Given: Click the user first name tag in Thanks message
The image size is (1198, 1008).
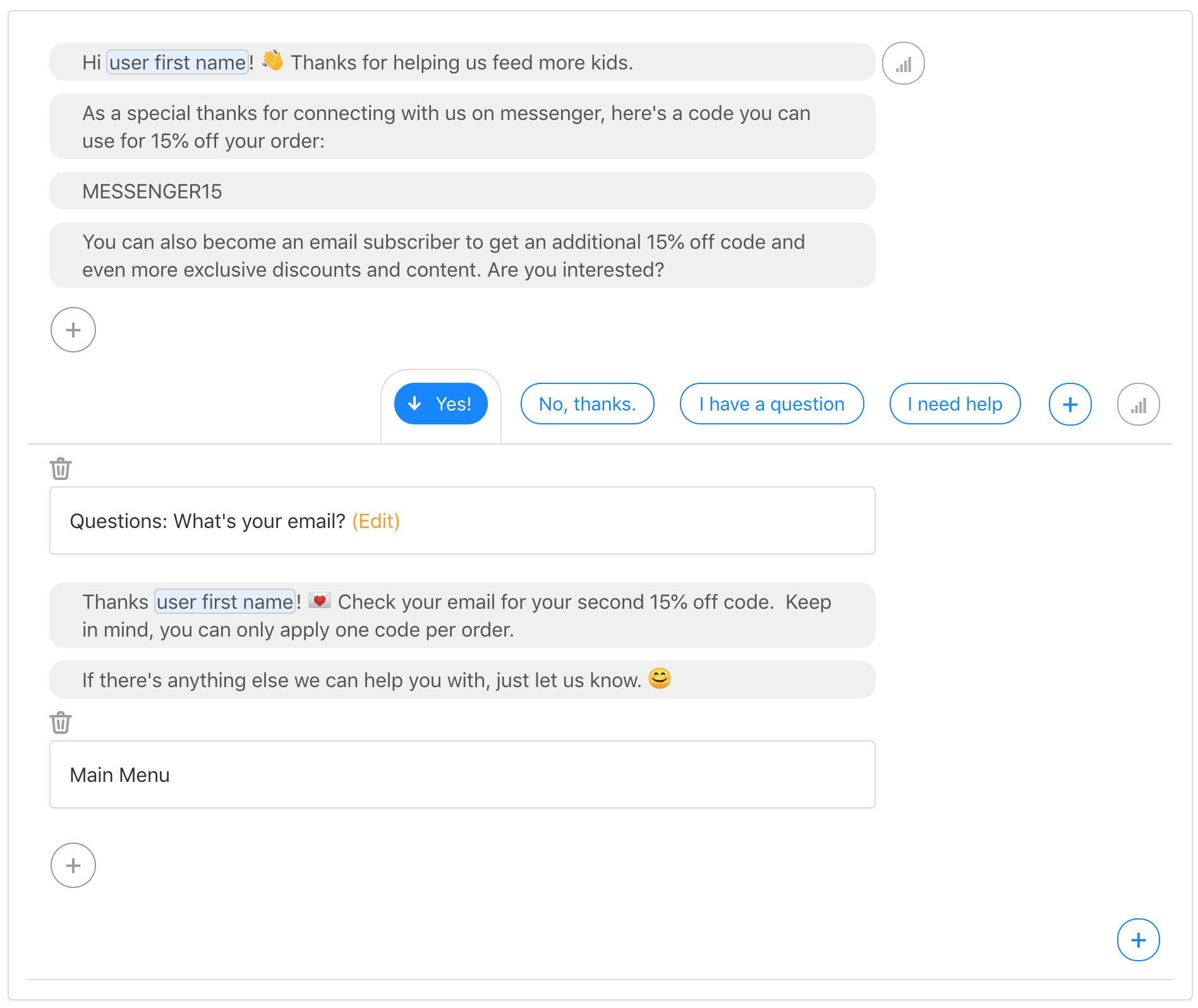Looking at the screenshot, I should point(225,602).
